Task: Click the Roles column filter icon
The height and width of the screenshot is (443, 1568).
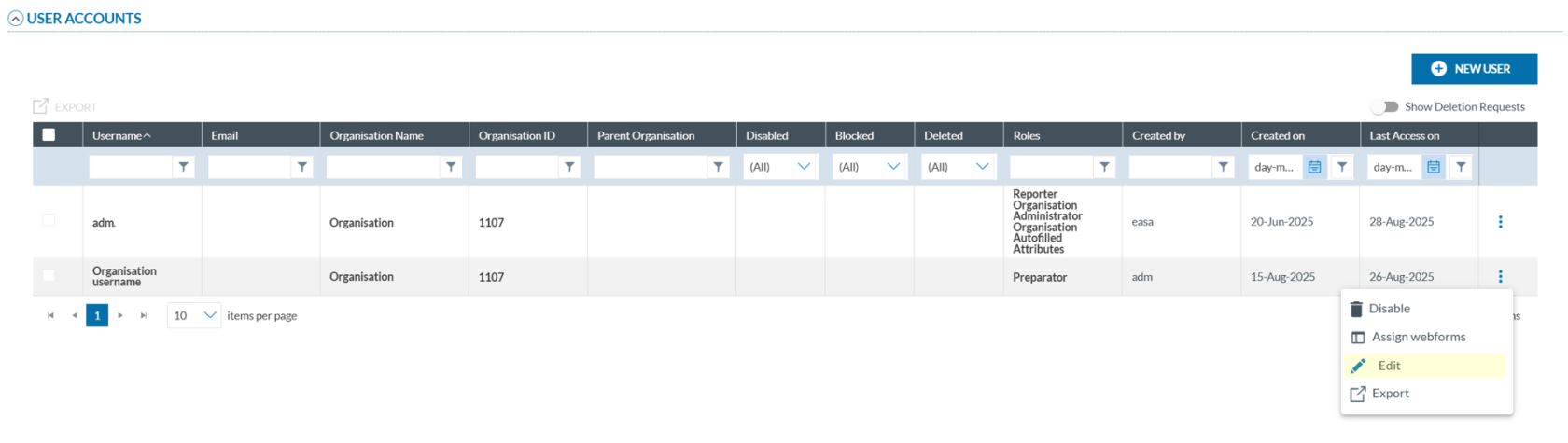Action: point(1104,167)
